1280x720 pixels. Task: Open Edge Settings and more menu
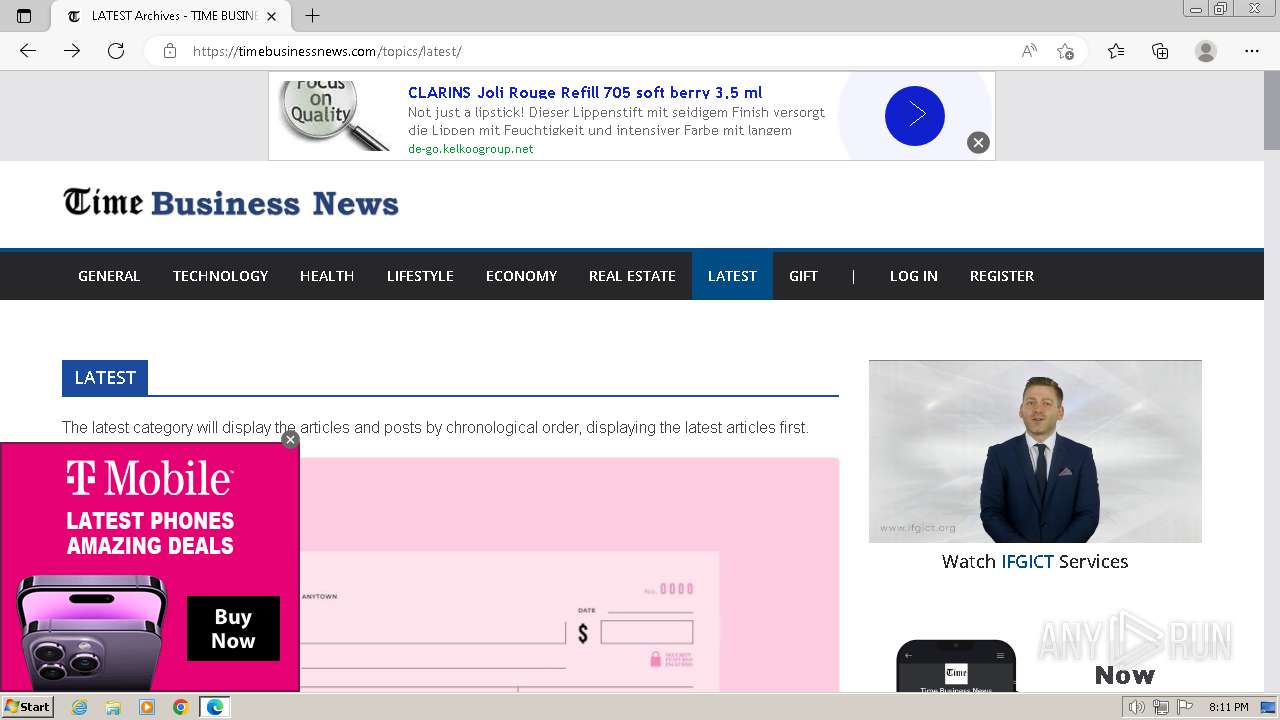coord(1252,51)
